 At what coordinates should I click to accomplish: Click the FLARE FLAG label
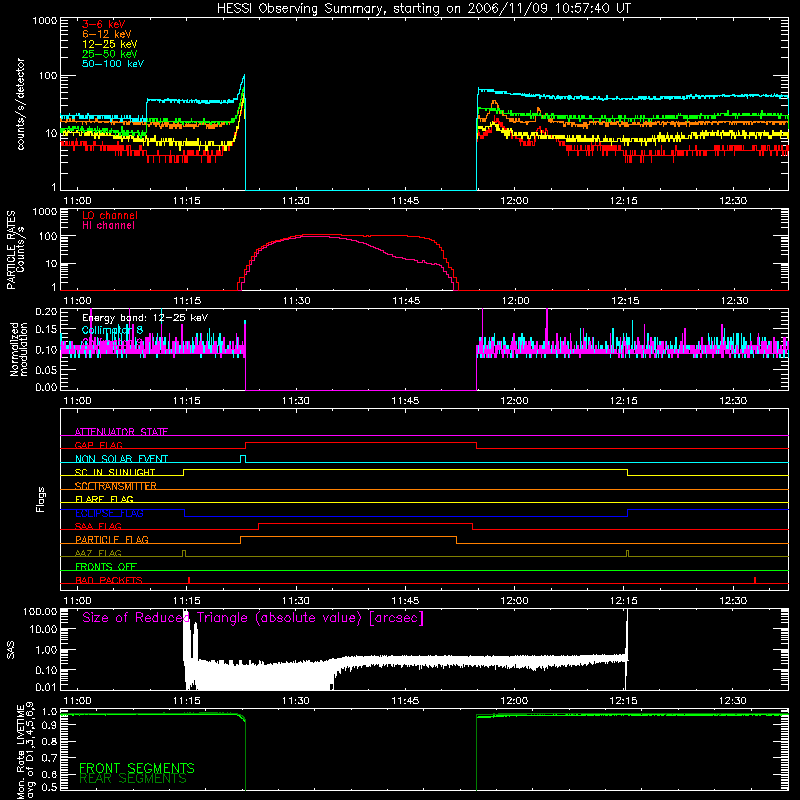104,499
